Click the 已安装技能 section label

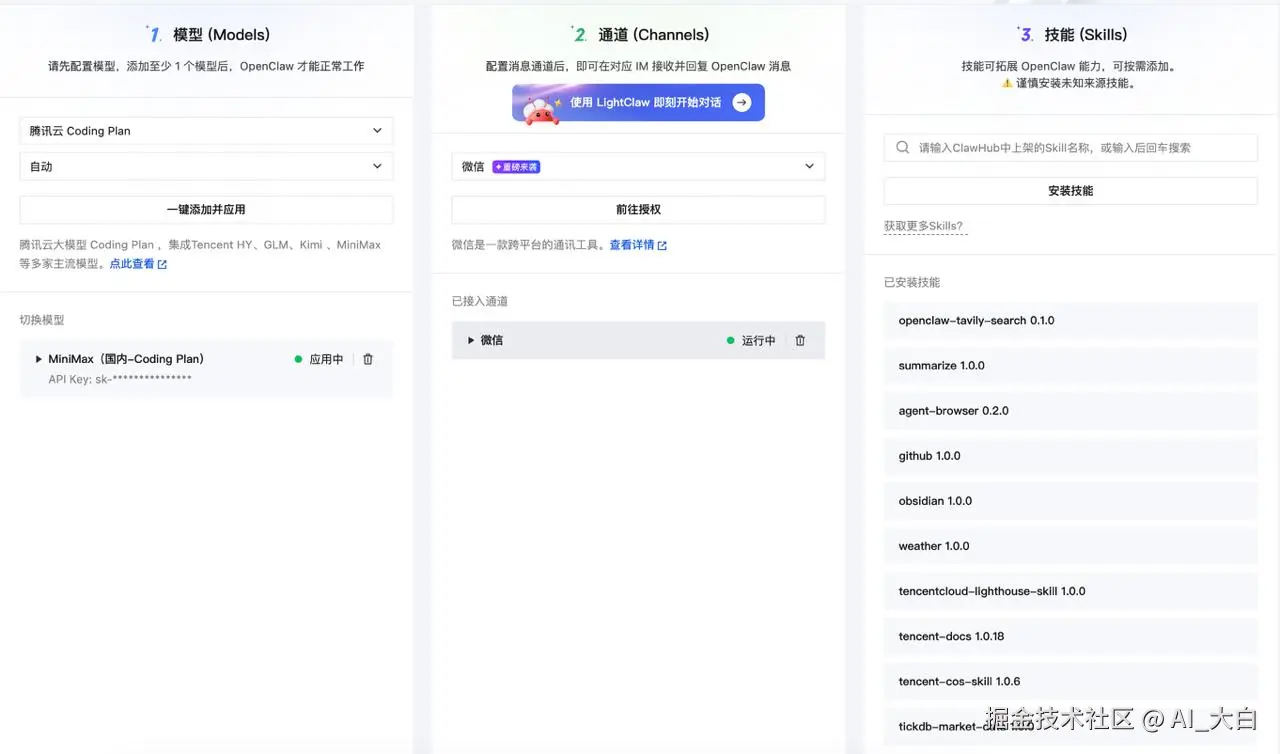(912, 282)
